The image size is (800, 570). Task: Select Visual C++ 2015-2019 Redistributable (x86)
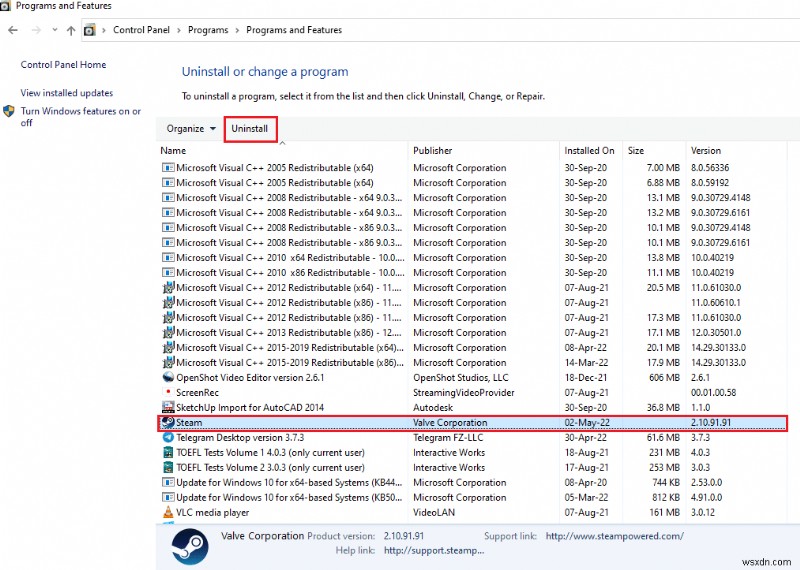(290, 363)
